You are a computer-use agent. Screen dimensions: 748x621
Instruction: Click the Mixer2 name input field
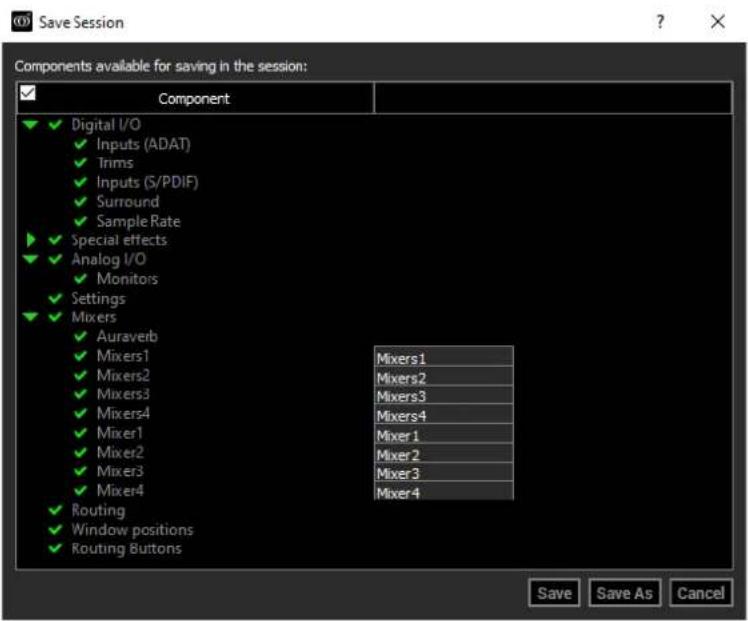pyautogui.click(x=444, y=453)
